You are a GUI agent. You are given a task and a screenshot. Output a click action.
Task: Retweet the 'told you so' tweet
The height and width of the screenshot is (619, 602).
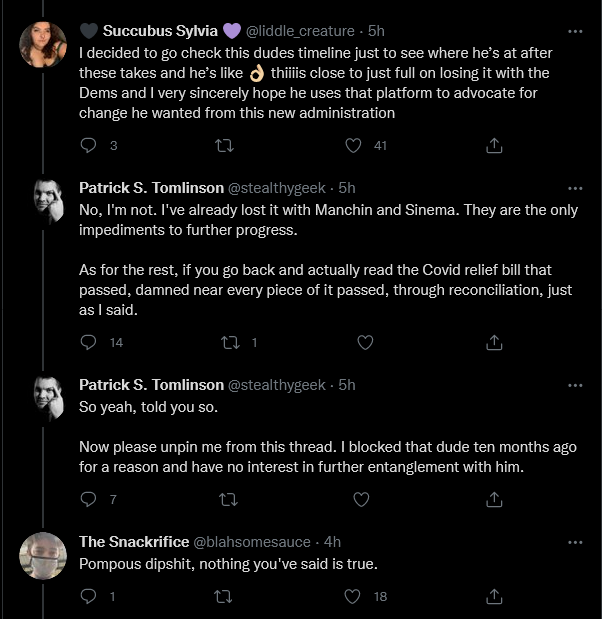point(228,500)
